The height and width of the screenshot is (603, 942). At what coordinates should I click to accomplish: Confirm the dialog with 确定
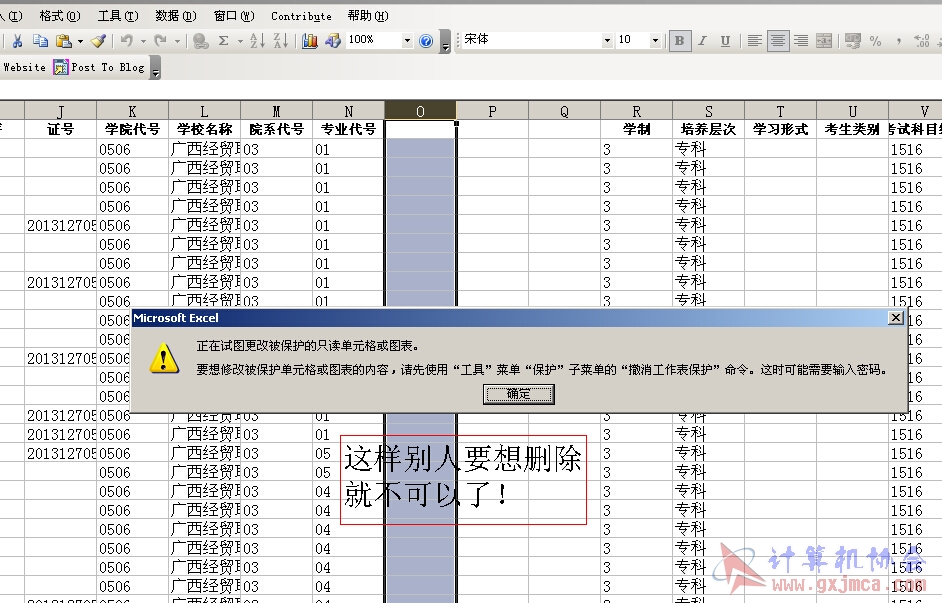click(x=518, y=395)
